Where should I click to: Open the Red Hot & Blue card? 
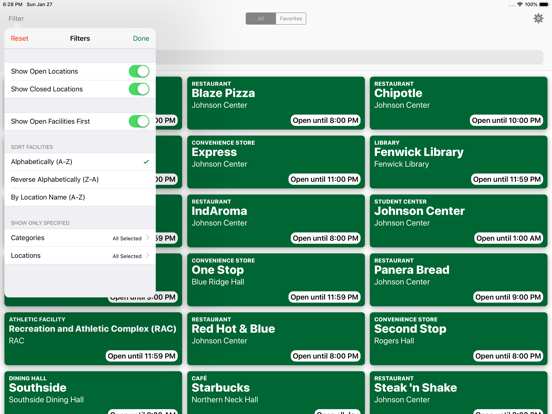(276, 339)
